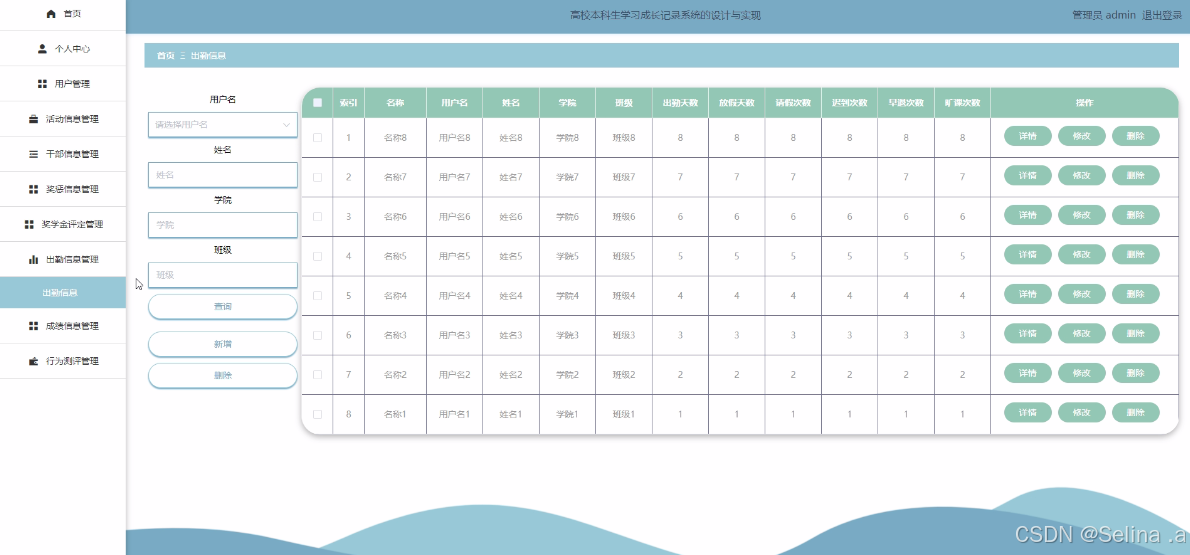The image size is (1190, 555).
Task: Click the 早退次数 column header
Action: pyautogui.click(x=906, y=102)
